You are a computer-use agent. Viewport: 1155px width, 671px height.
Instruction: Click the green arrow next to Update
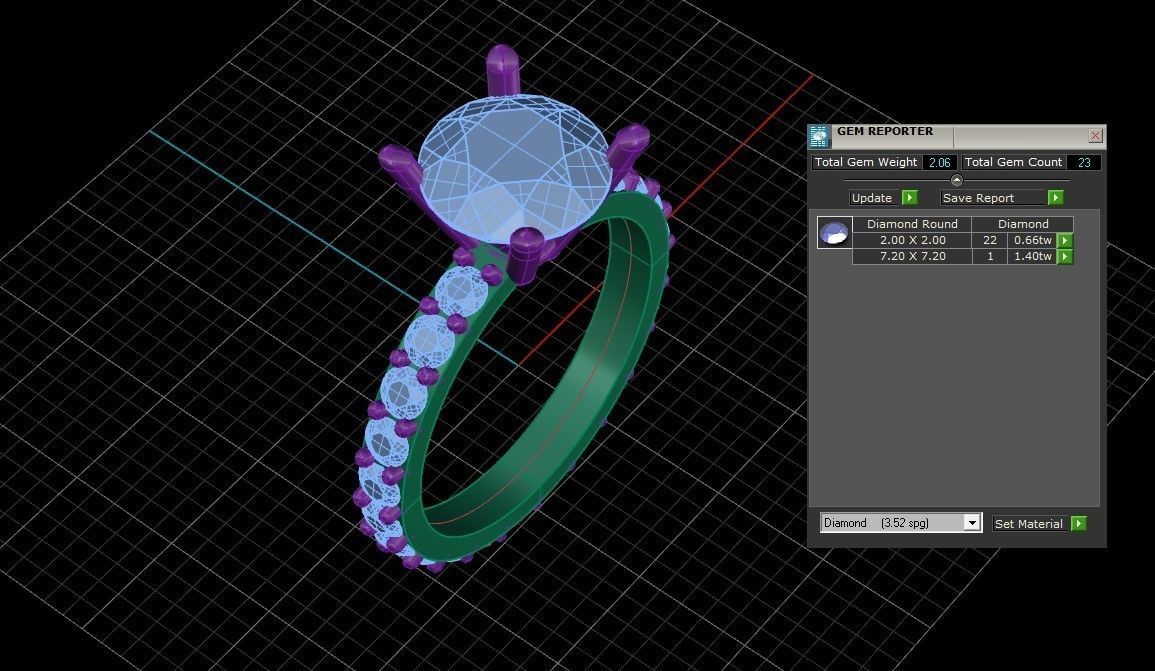click(910, 197)
